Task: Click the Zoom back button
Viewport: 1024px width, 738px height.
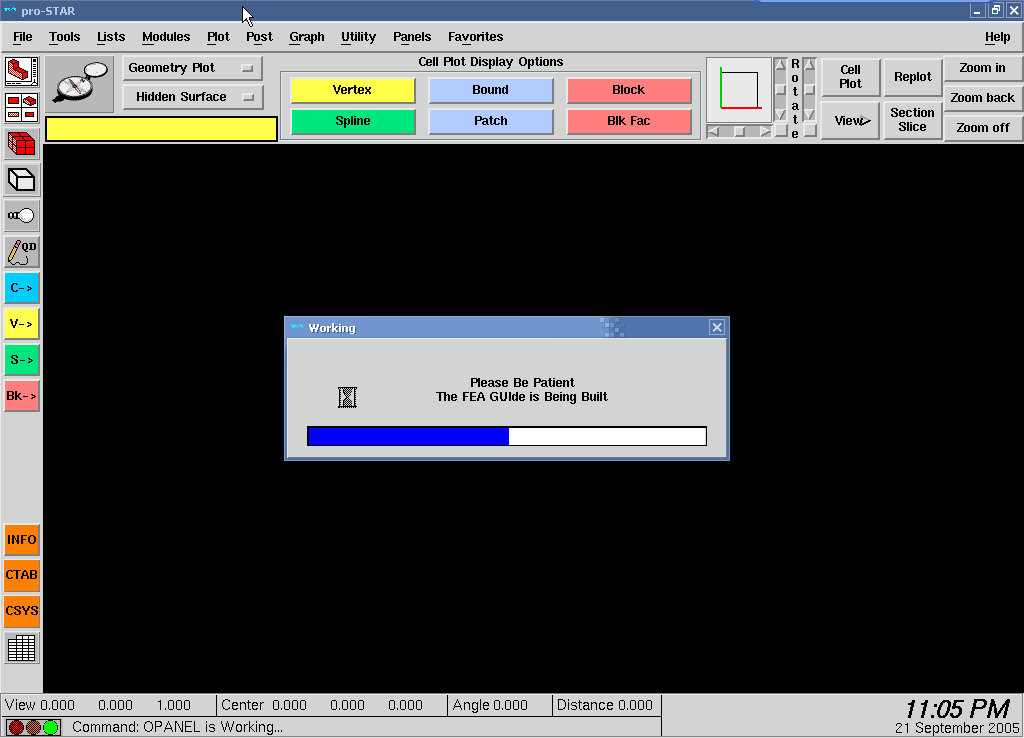Action: (x=982, y=98)
